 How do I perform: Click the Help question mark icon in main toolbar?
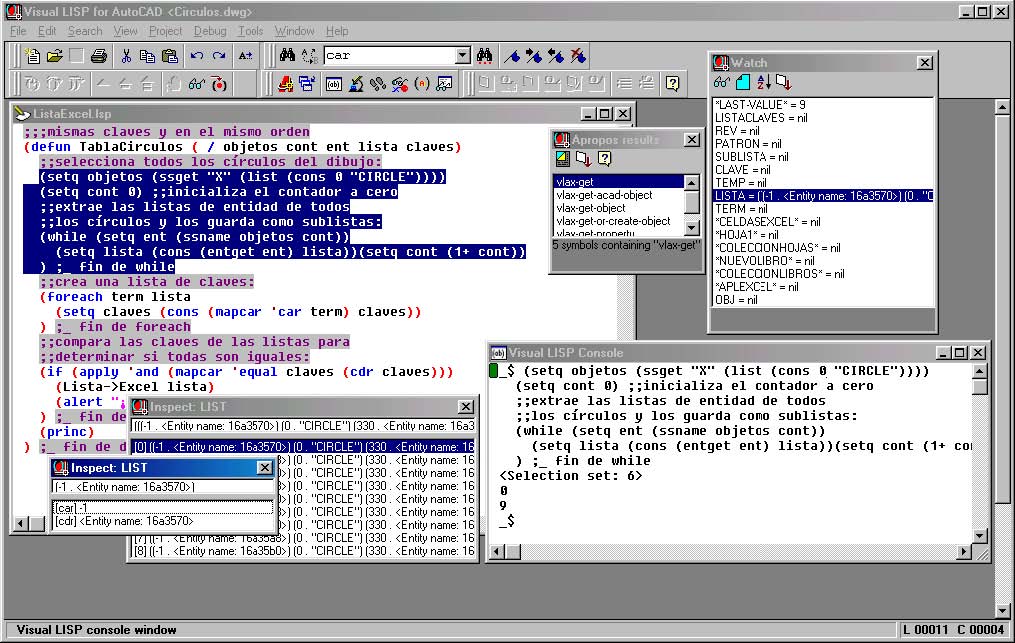(673, 84)
